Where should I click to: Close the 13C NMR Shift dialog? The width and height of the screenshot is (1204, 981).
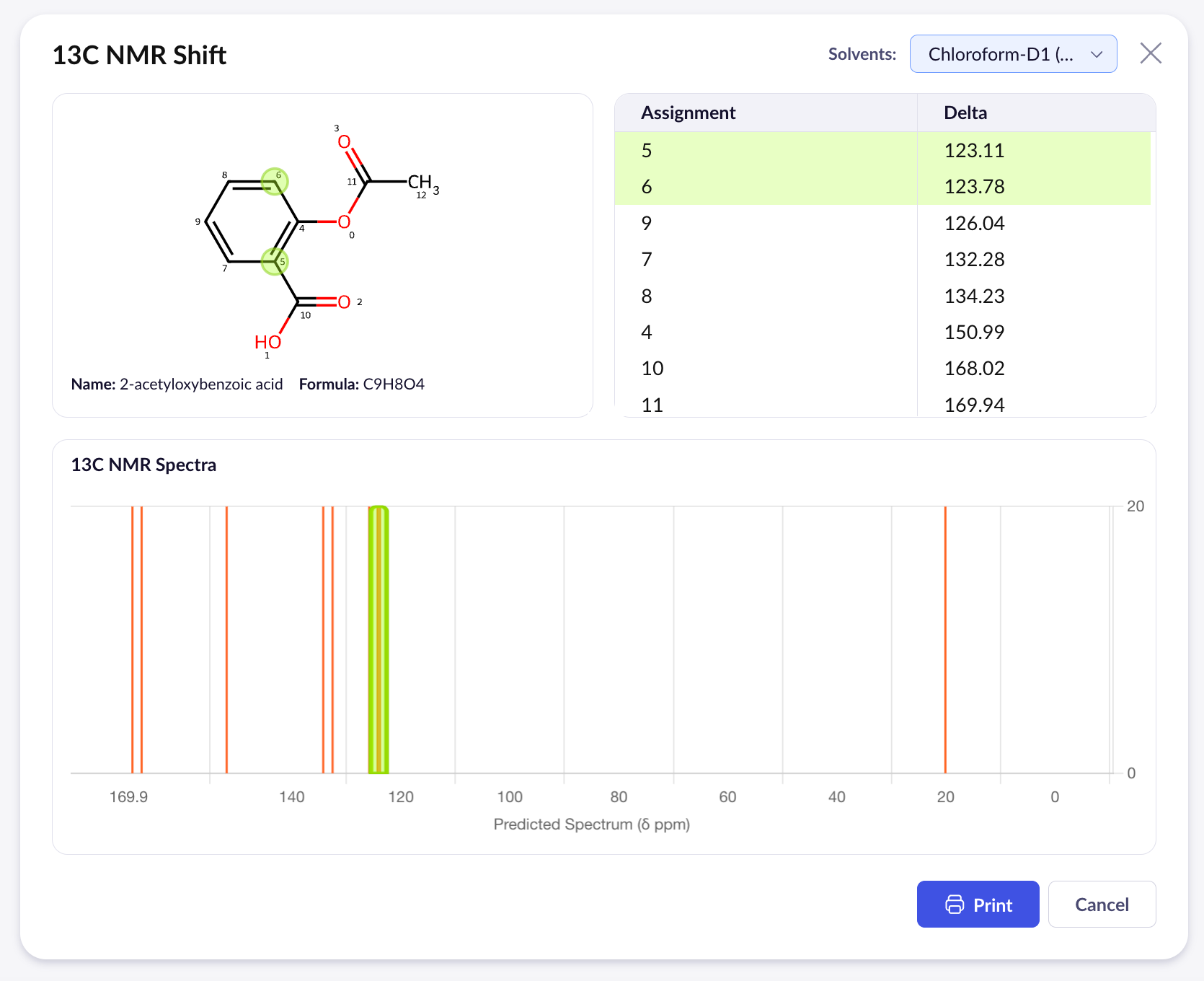click(x=1150, y=53)
